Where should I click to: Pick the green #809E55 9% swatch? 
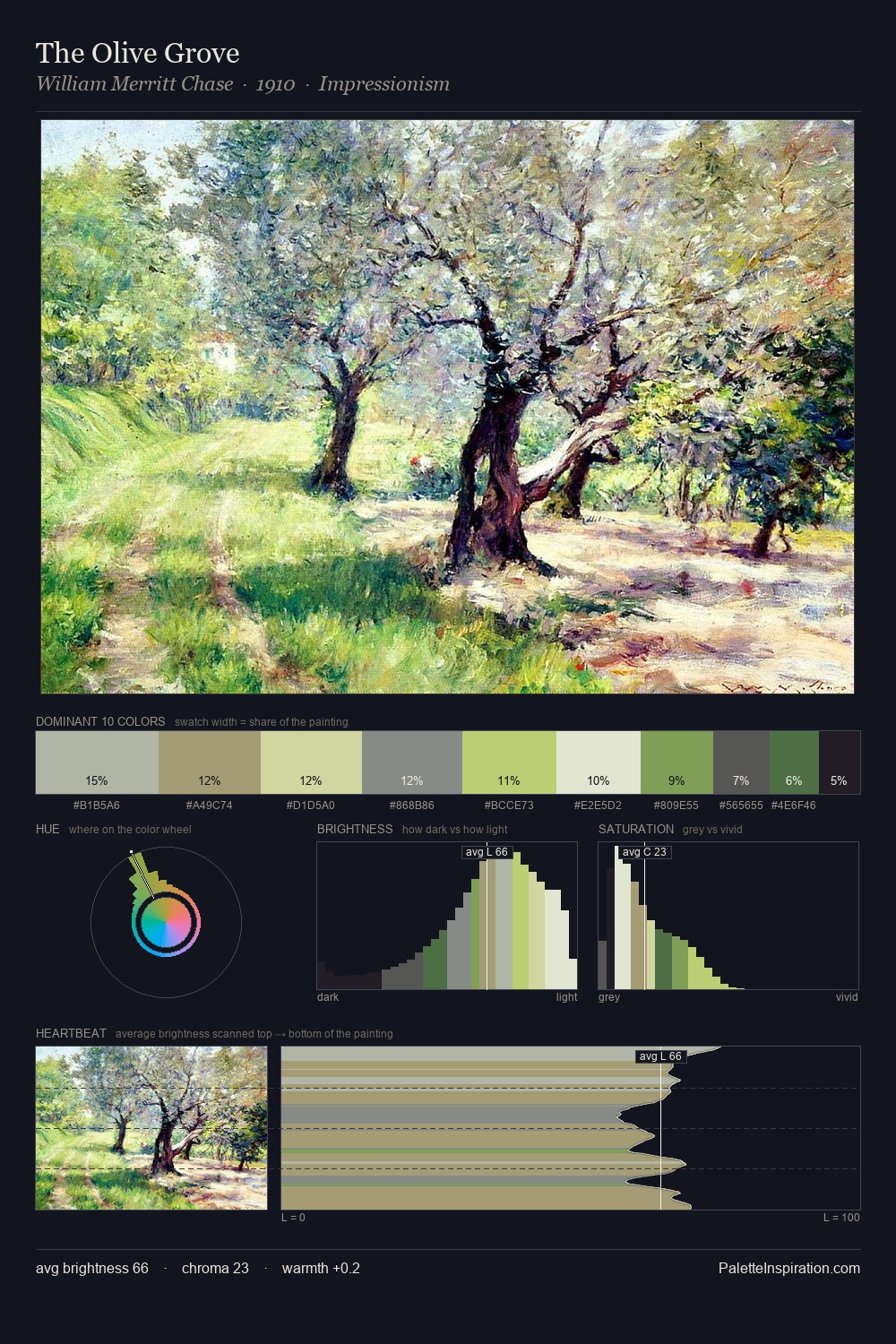coord(676,762)
